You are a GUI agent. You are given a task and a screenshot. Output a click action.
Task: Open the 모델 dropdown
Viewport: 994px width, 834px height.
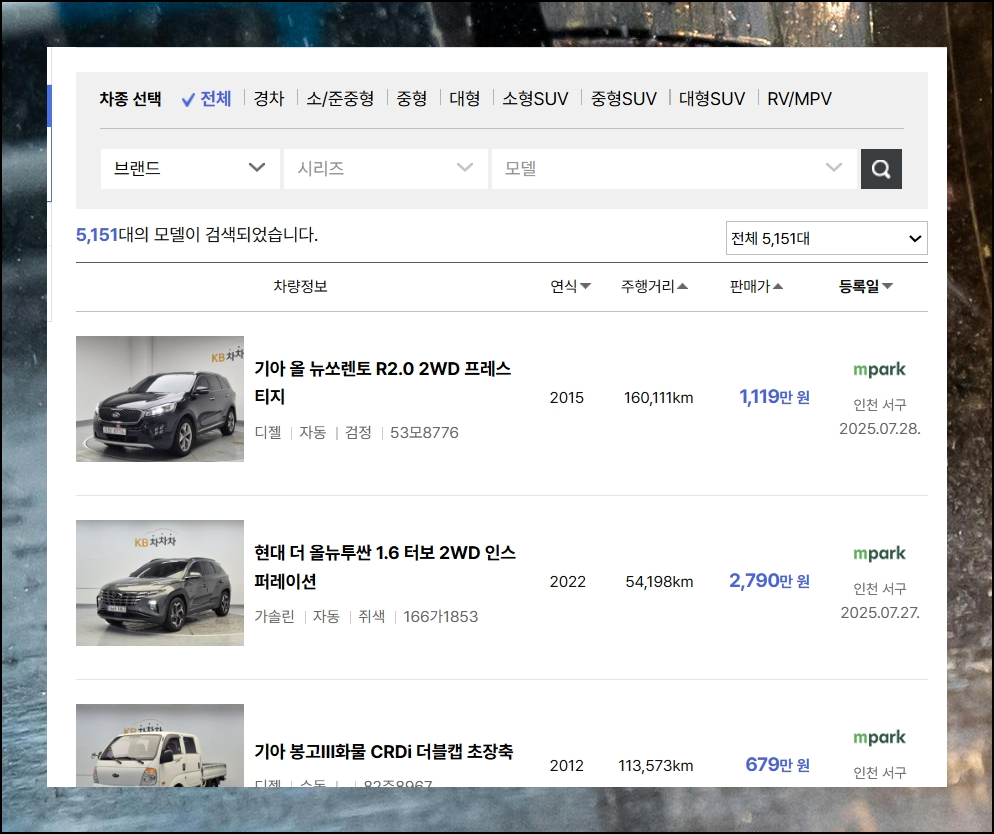(x=674, y=169)
